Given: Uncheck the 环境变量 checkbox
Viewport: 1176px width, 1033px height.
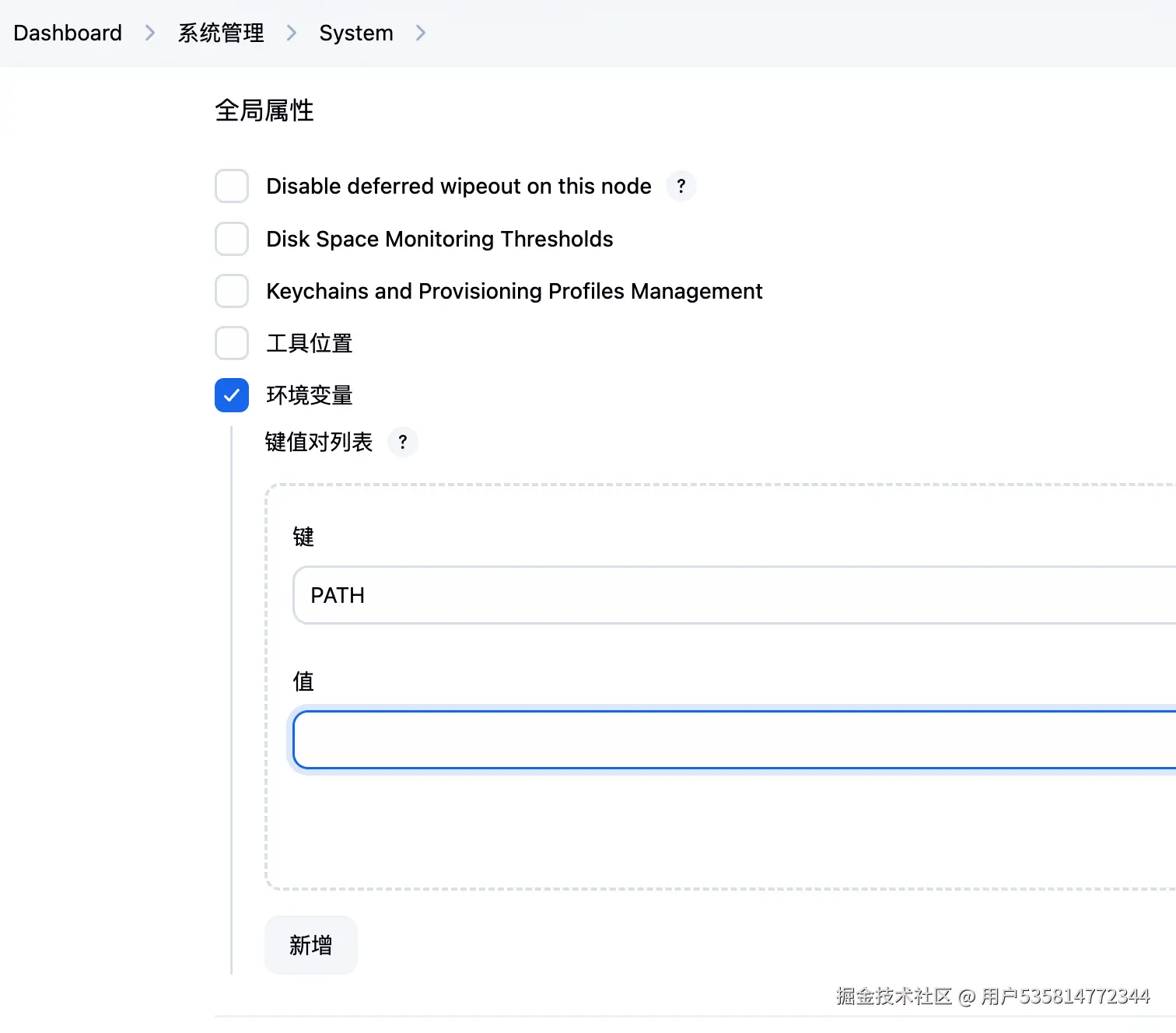Looking at the screenshot, I should pos(232,395).
